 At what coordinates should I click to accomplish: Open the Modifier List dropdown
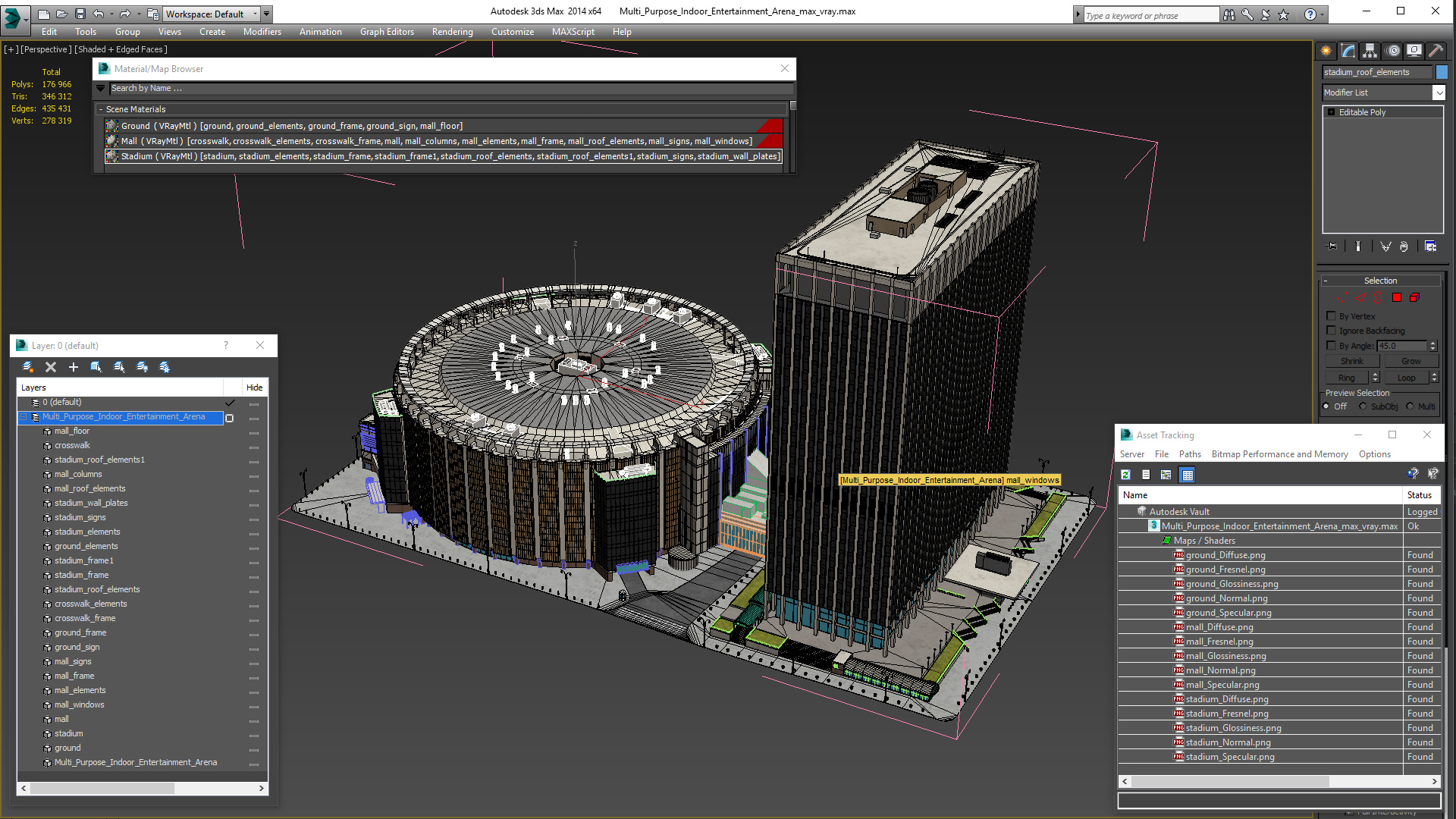coord(1439,93)
